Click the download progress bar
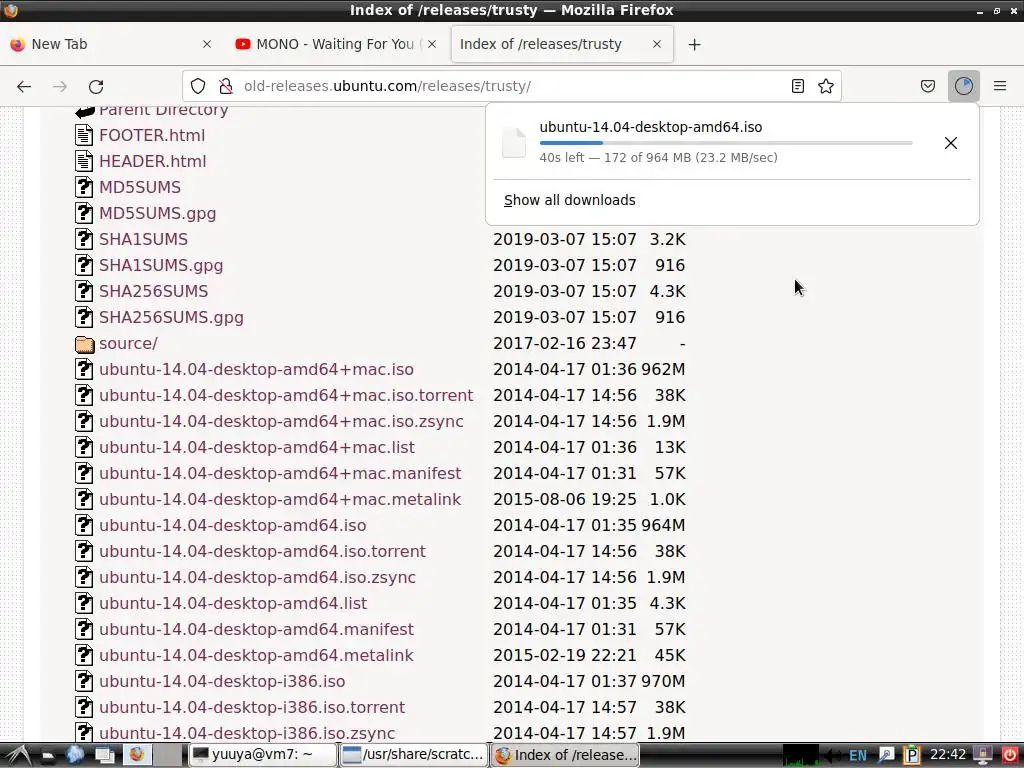This screenshot has width=1024, height=768. (726, 142)
